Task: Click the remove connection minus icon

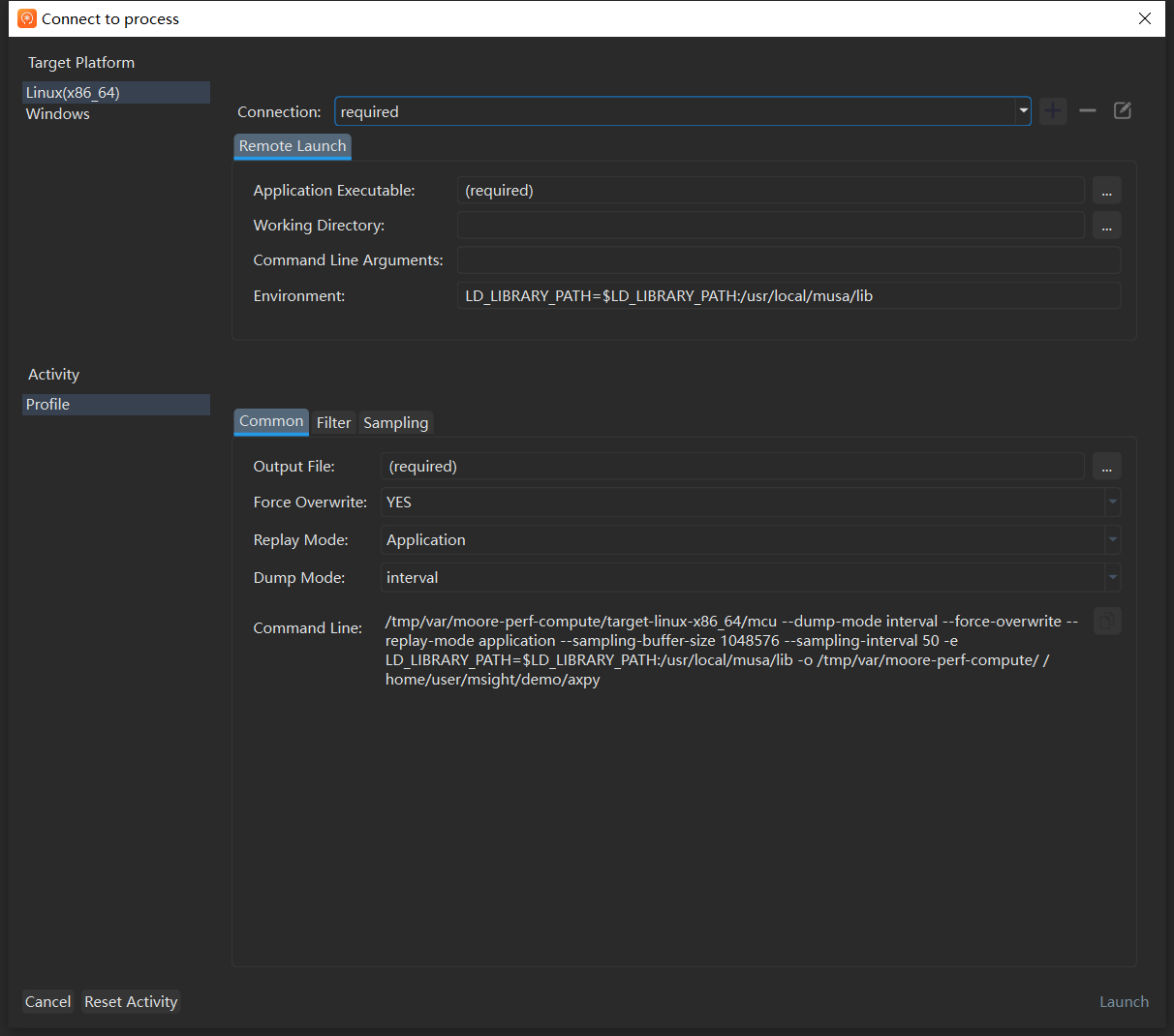Action: (x=1088, y=111)
